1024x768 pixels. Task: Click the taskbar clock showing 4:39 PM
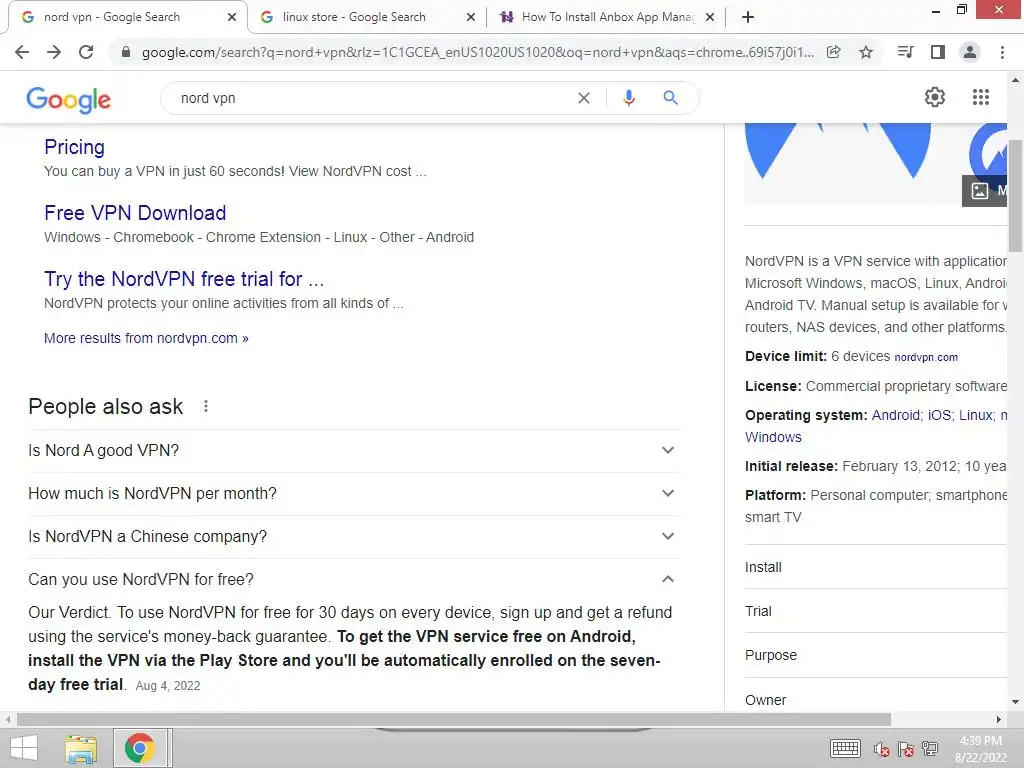(x=980, y=749)
